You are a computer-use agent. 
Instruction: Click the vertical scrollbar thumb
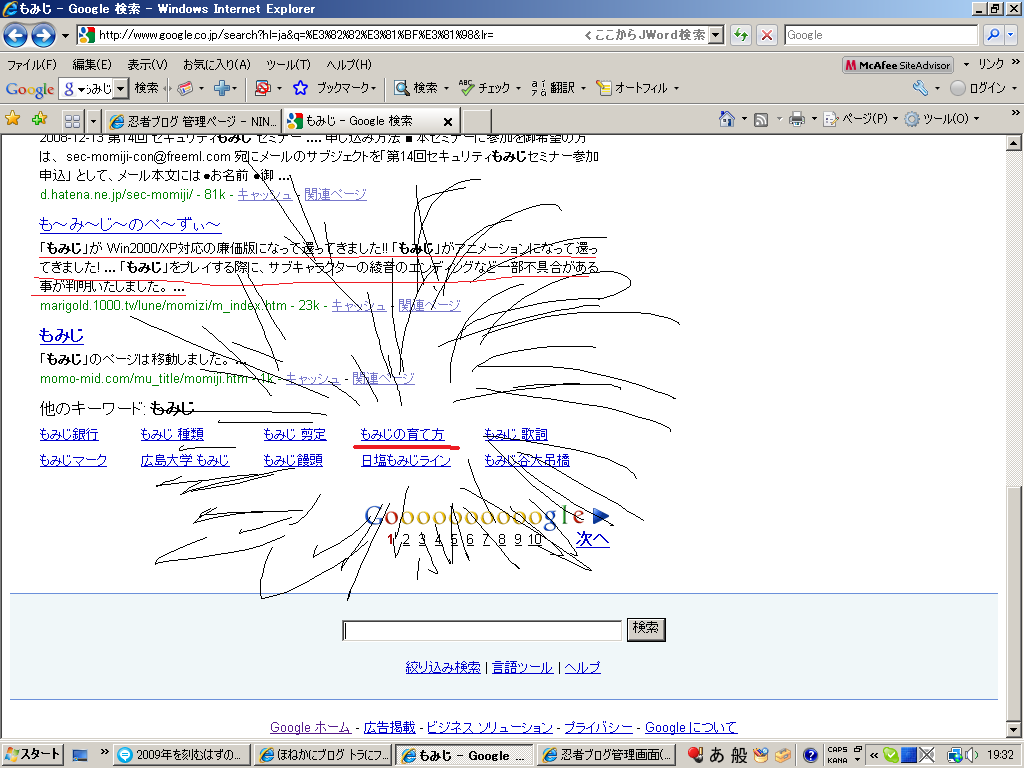point(1013,601)
